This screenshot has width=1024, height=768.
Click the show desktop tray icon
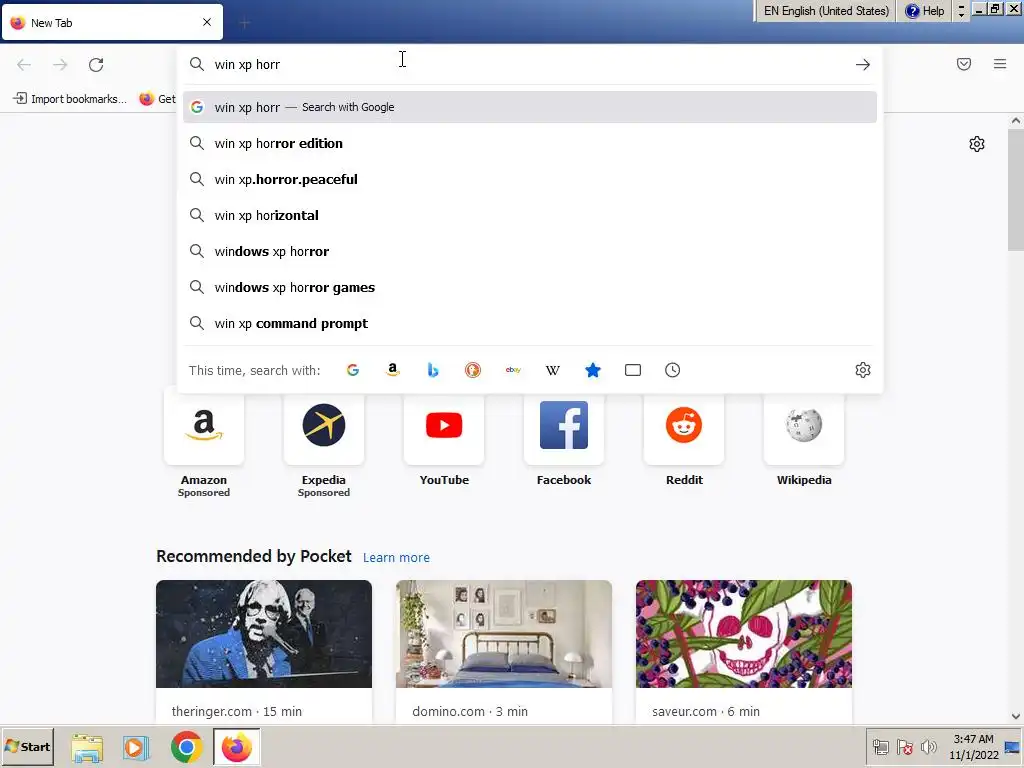click(1012, 747)
